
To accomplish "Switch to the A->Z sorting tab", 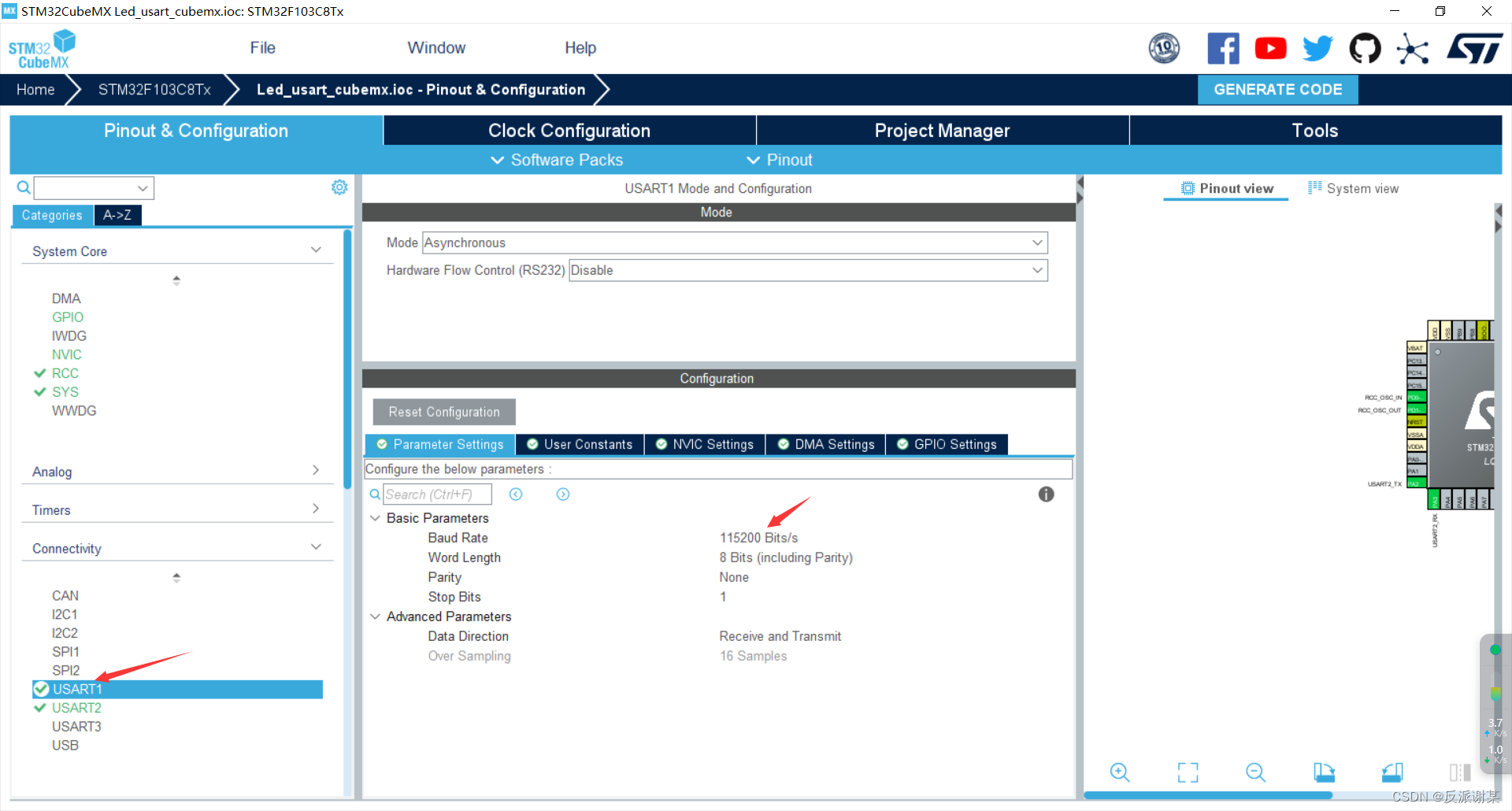I will pos(117,215).
